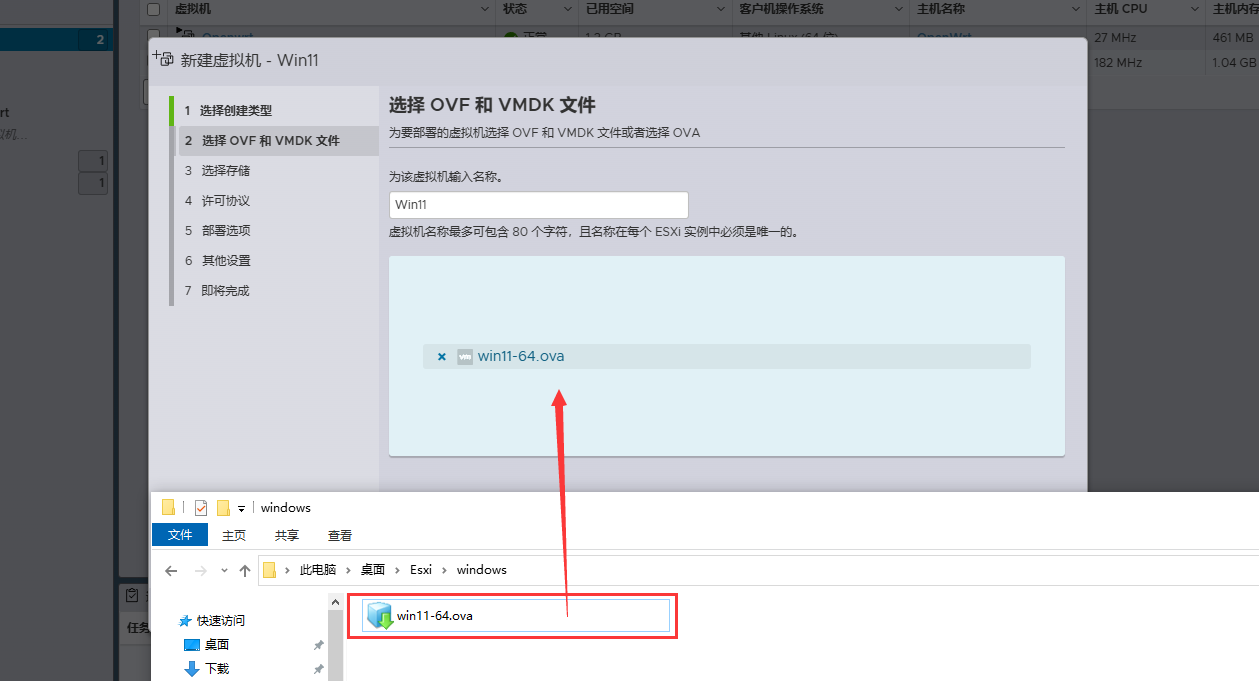Click the blue Desktop icon in the Explorer sidebar
This screenshot has height=681, width=1259.
pyautogui.click(x=192, y=645)
